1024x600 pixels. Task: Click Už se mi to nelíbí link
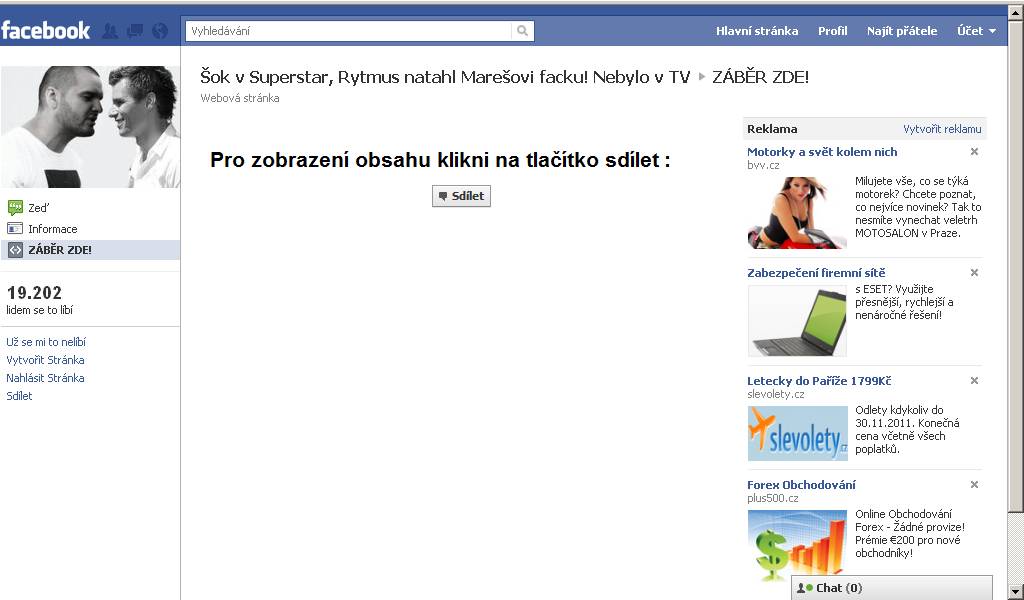46,342
